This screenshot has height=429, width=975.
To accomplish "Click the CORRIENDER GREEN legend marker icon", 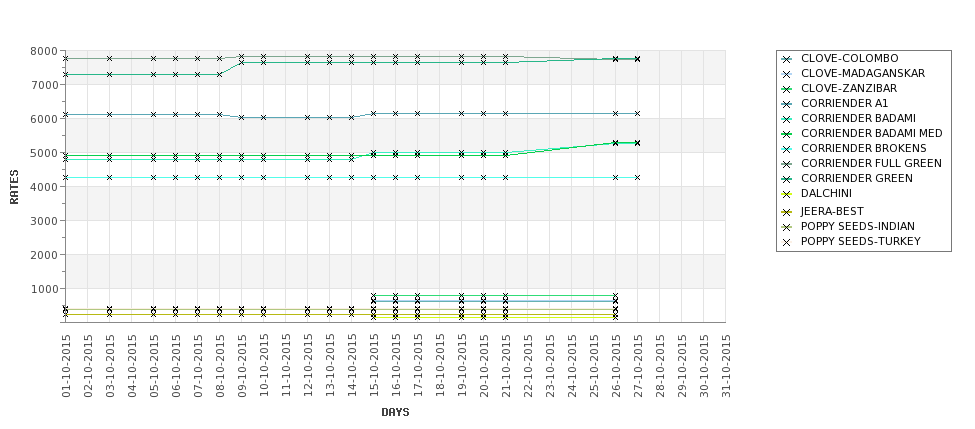I will (x=787, y=179).
